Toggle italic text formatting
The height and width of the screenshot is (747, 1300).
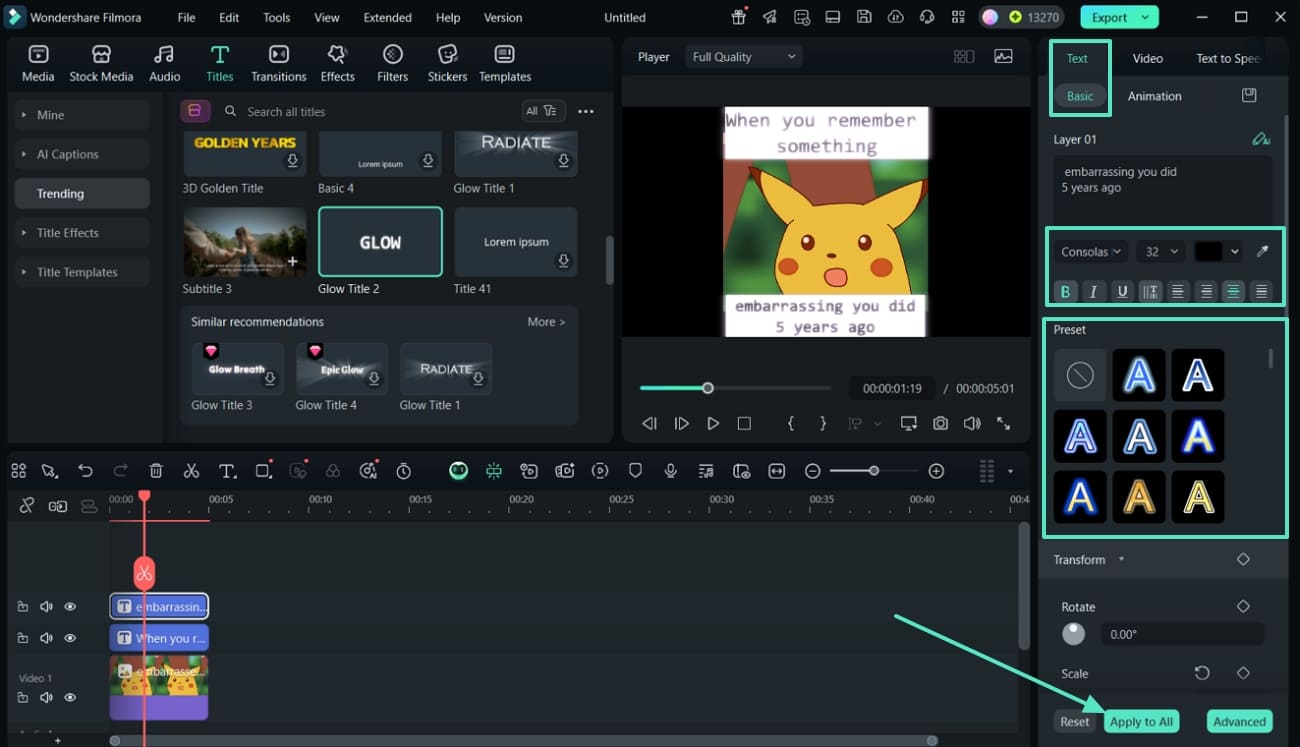(1093, 292)
